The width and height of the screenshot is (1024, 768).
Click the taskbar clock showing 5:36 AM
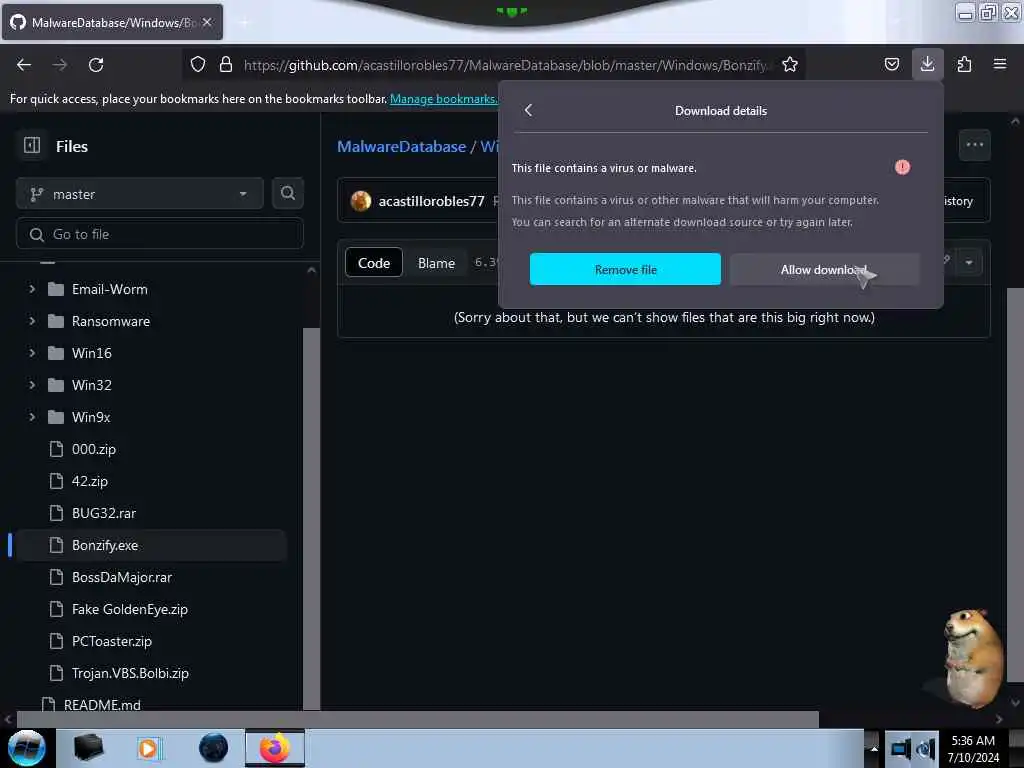(972, 748)
